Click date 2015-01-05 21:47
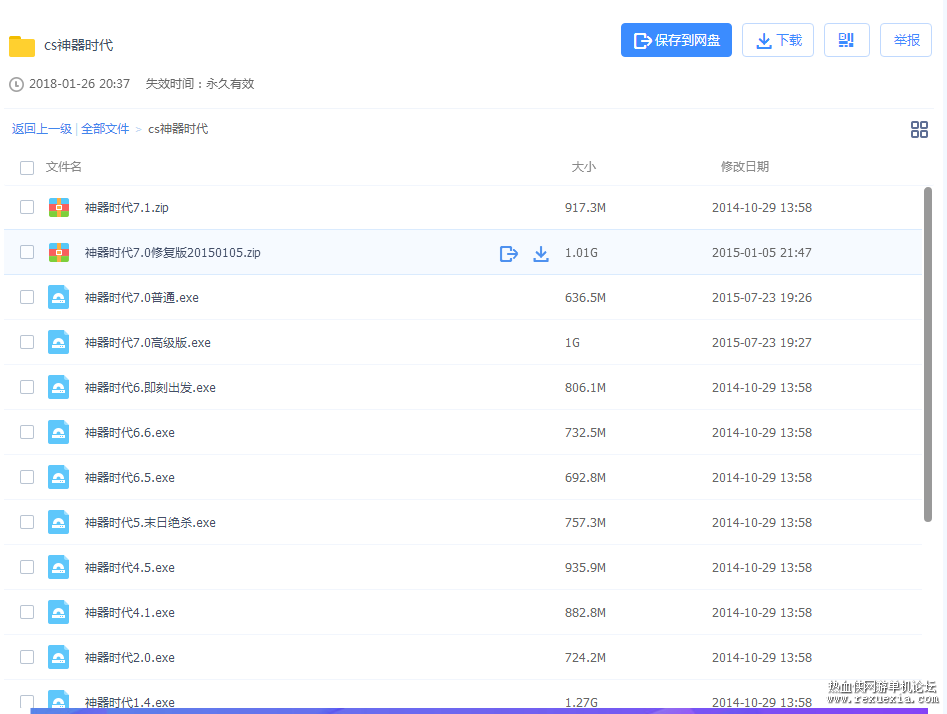The image size is (947, 714). (762, 252)
